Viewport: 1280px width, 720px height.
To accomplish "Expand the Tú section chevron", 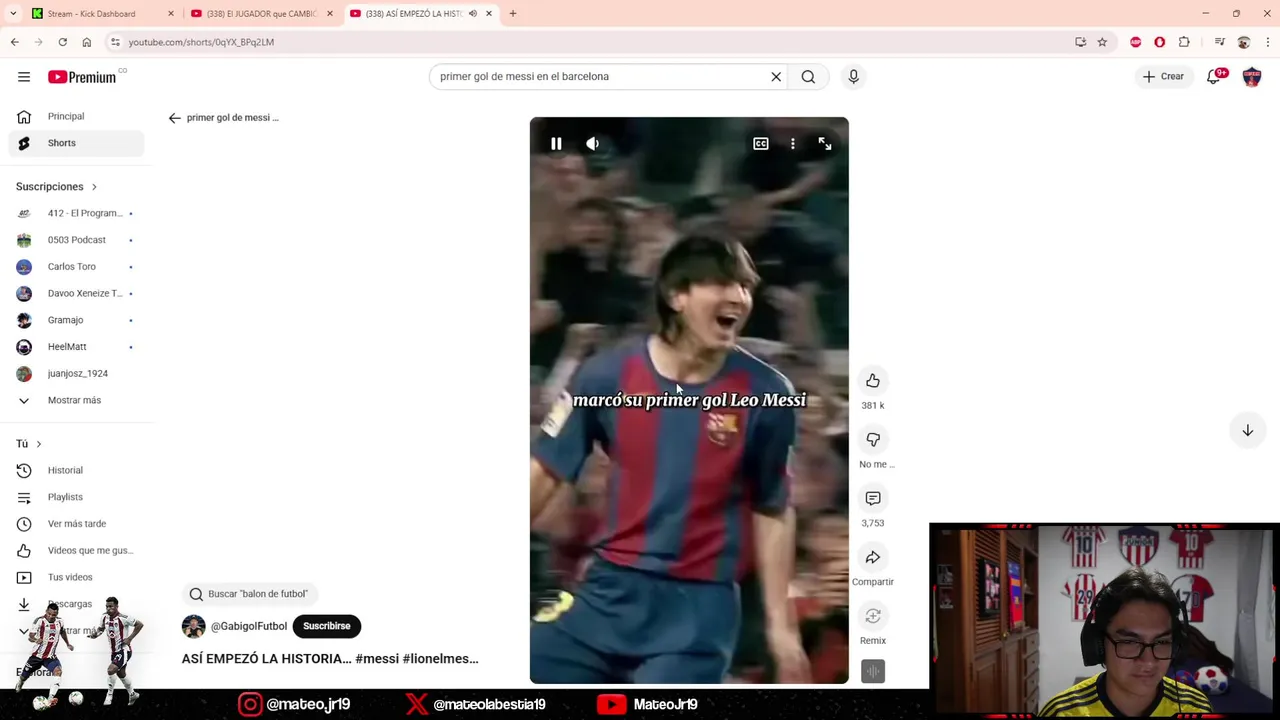I will (x=39, y=444).
